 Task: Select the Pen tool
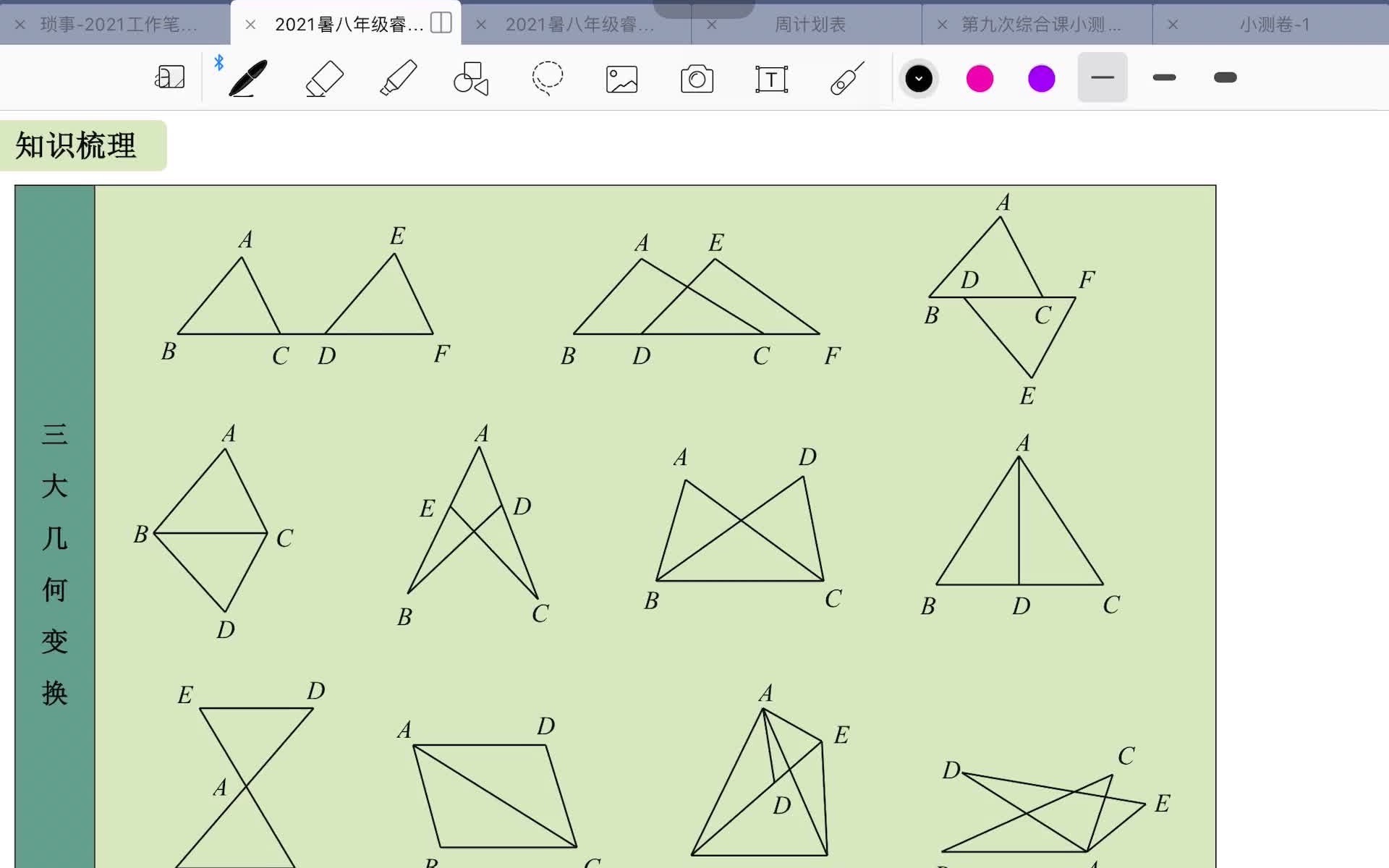247,78
